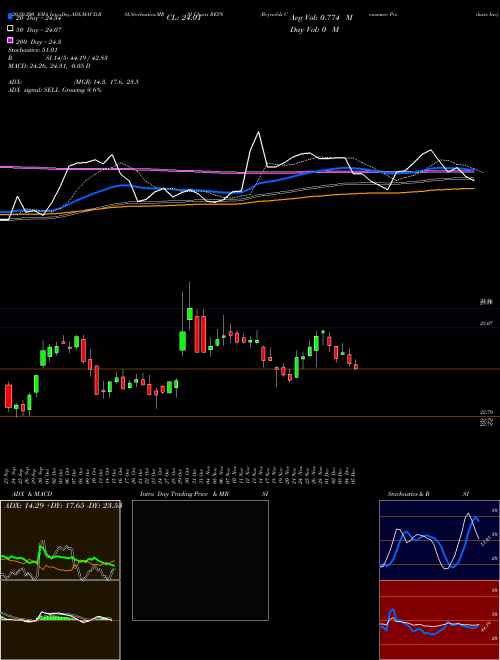Click the white 50 Day legend swatch
This screenshot has height=660, width=500.
coord(10,29)
